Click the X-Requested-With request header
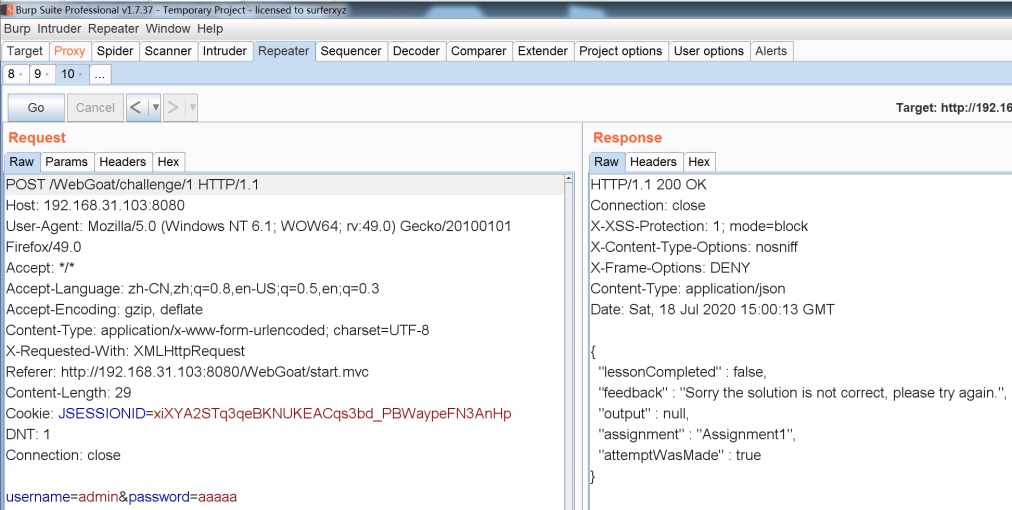 [125, 351]
